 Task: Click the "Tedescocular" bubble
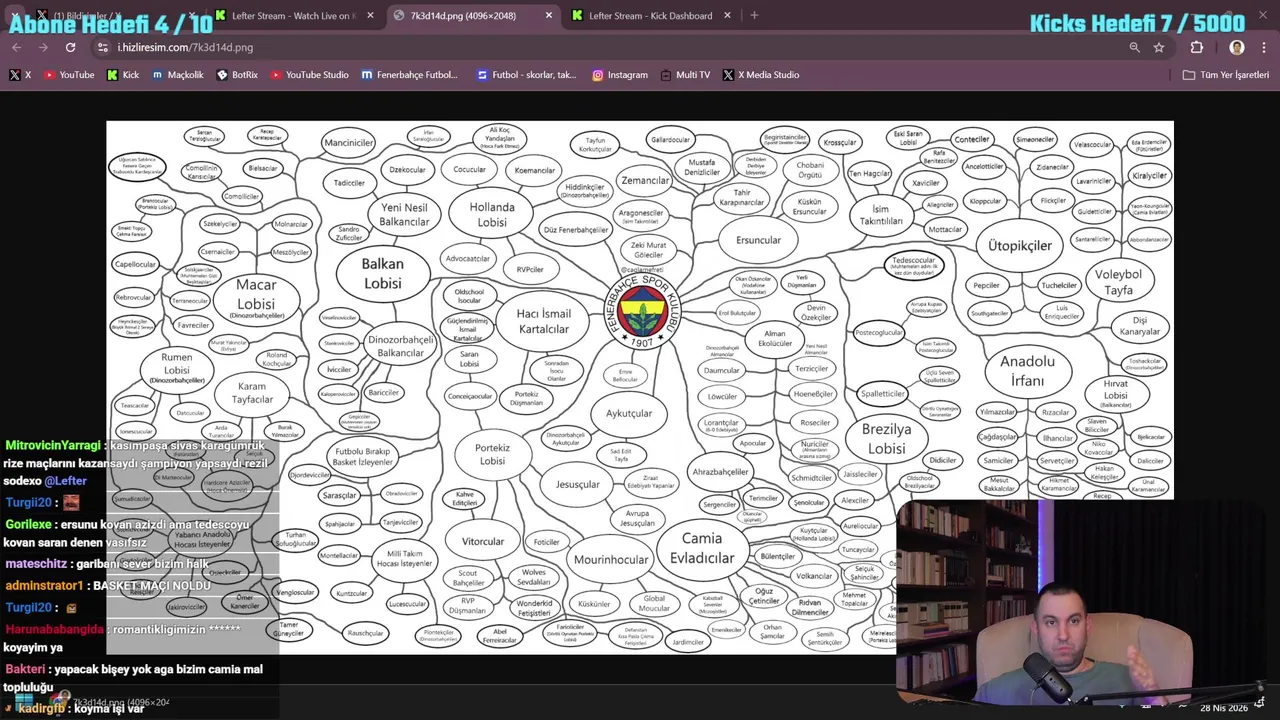click(914, 265)
